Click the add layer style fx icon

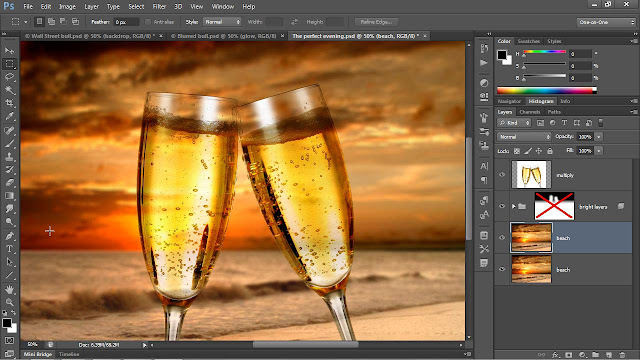[x=555, y=355]
